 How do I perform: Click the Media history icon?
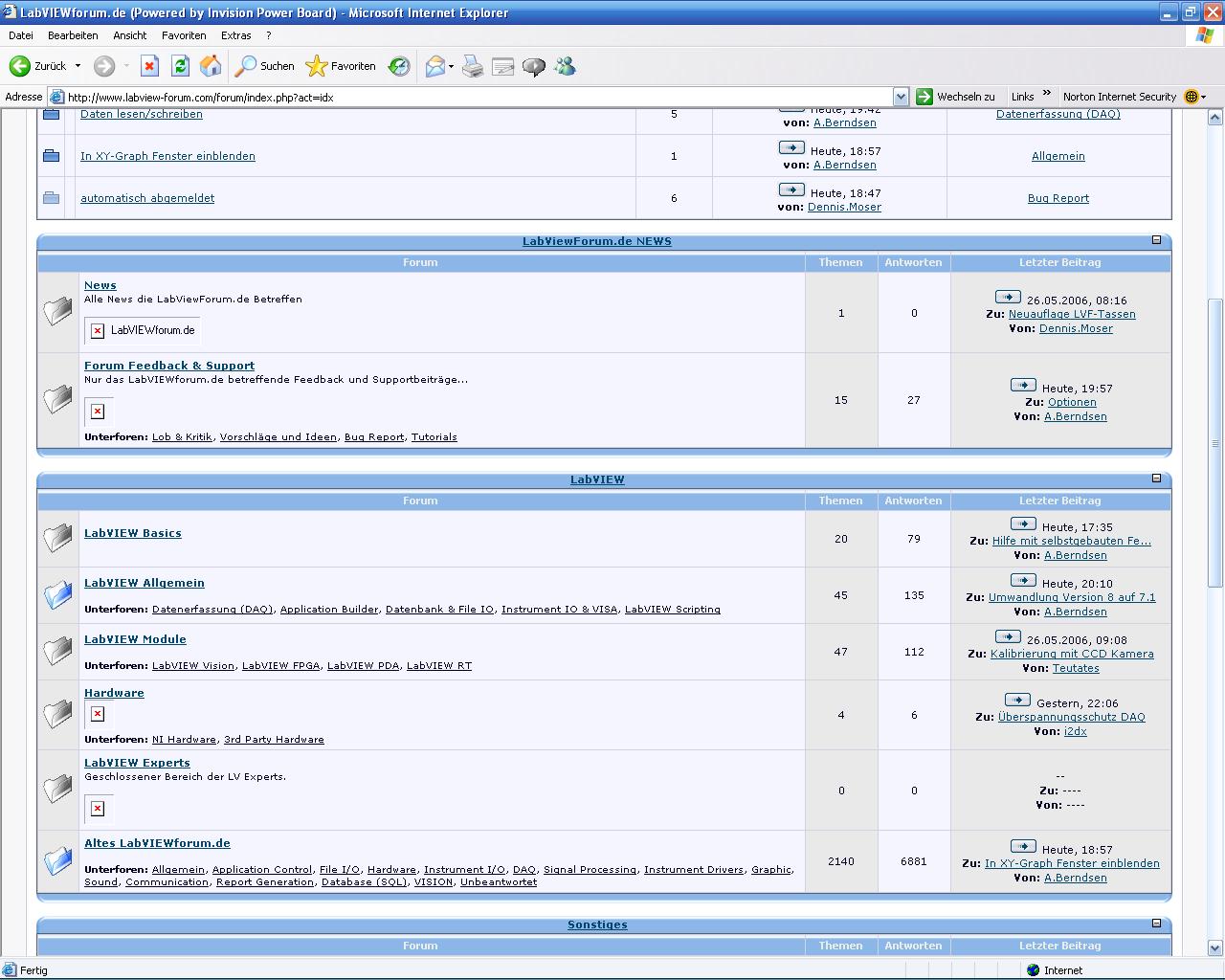tap(399, 66)
